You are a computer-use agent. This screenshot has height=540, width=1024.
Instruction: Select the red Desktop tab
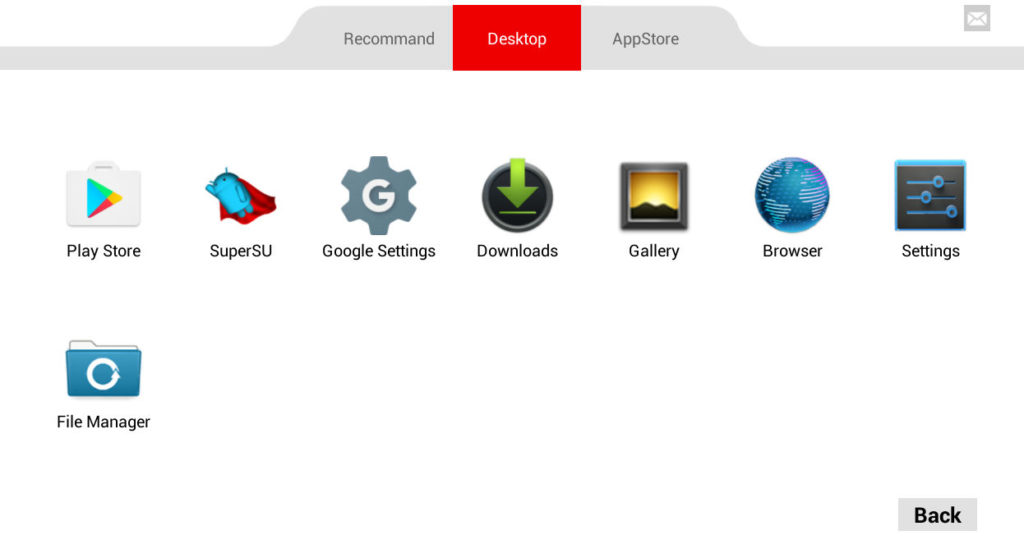[x=517, y=38]
